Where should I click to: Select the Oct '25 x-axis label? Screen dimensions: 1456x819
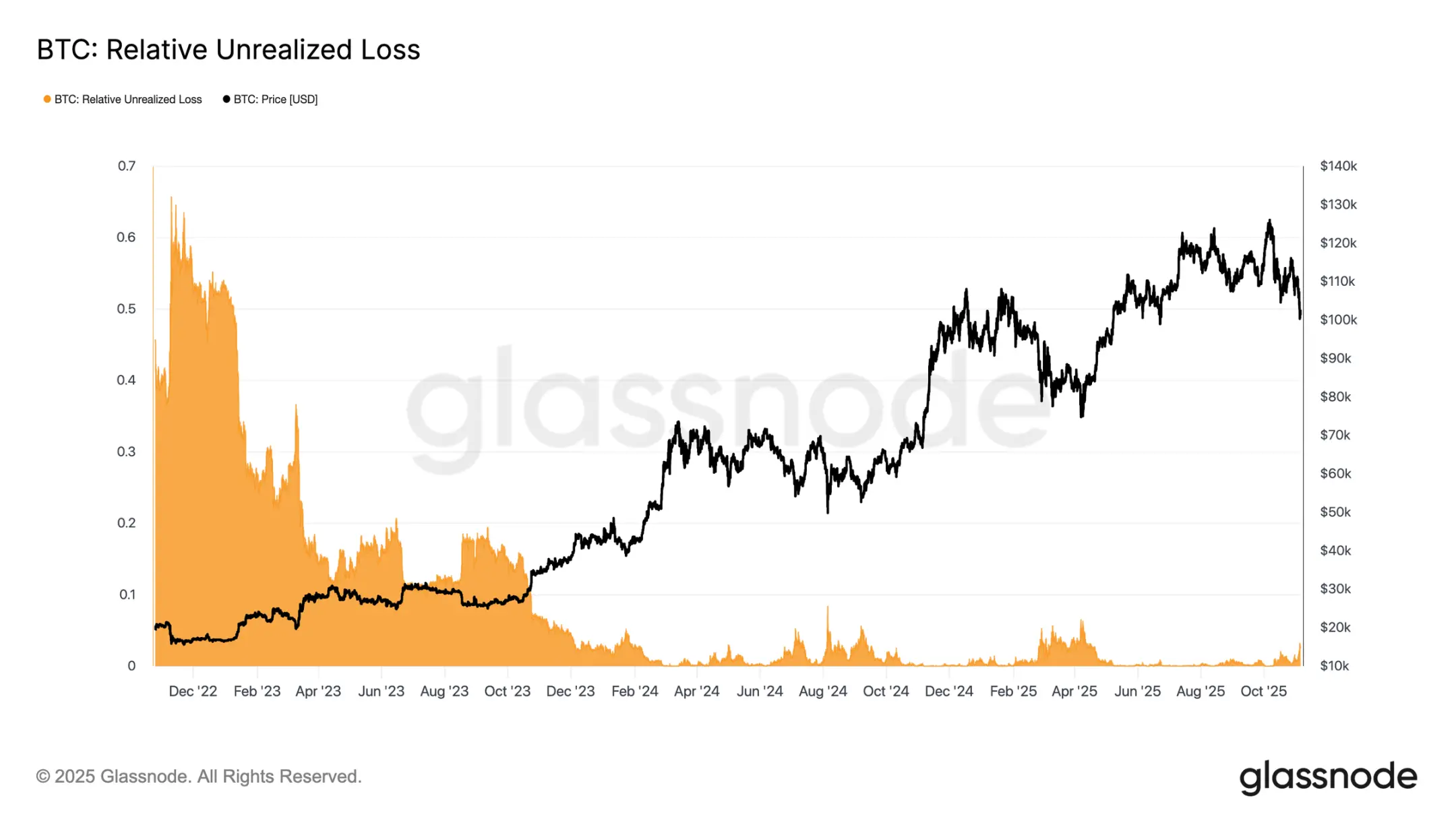point(1263,691)
